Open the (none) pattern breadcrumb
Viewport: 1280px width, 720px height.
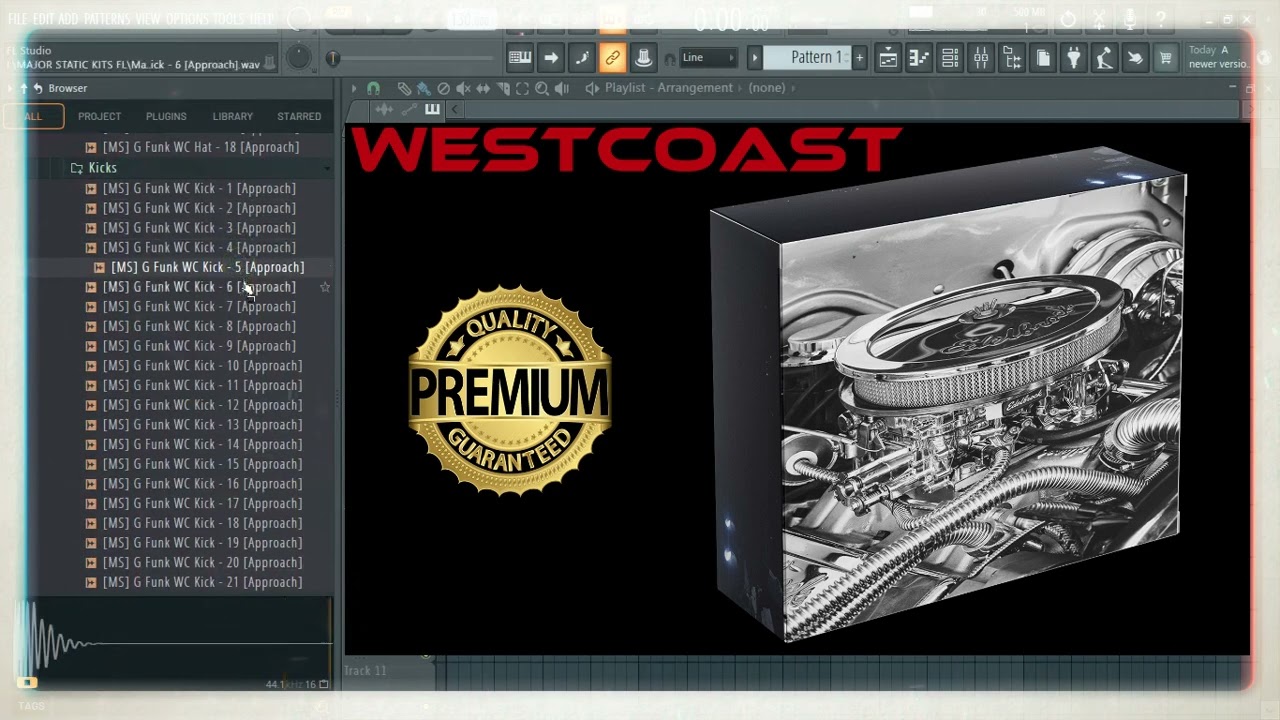767,88
